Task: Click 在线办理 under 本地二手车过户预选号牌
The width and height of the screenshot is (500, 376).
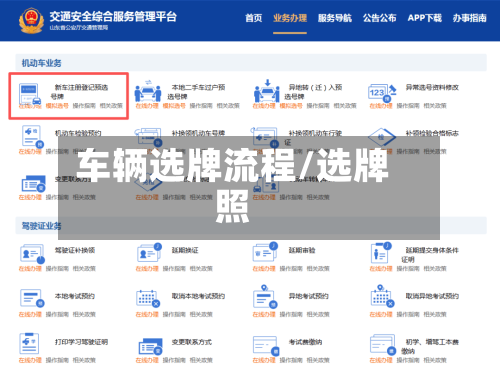Action: 147,106
